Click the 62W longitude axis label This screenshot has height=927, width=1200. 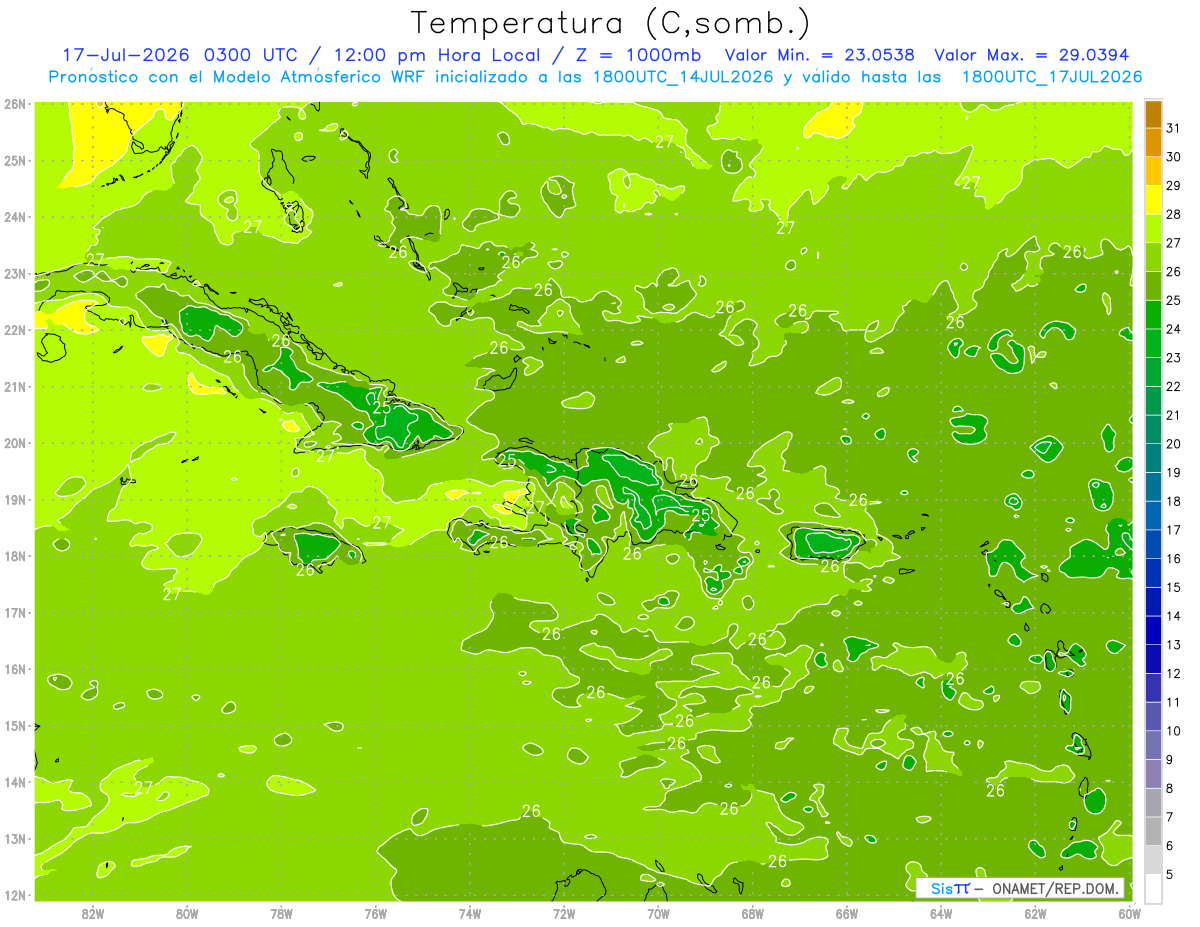1035,913
